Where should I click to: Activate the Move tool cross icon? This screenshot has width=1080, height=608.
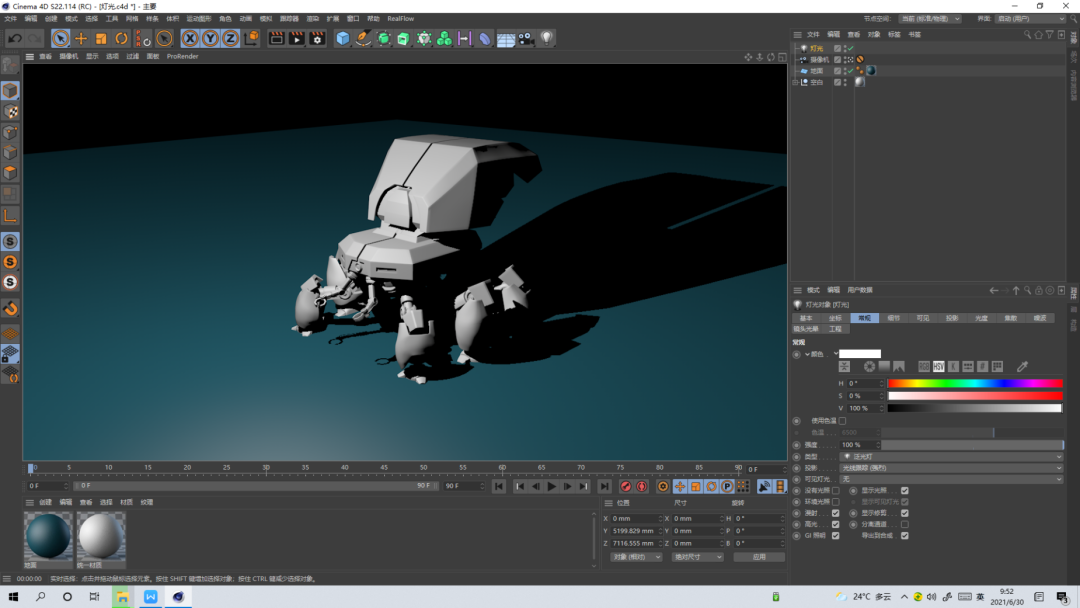pos(81,39)
